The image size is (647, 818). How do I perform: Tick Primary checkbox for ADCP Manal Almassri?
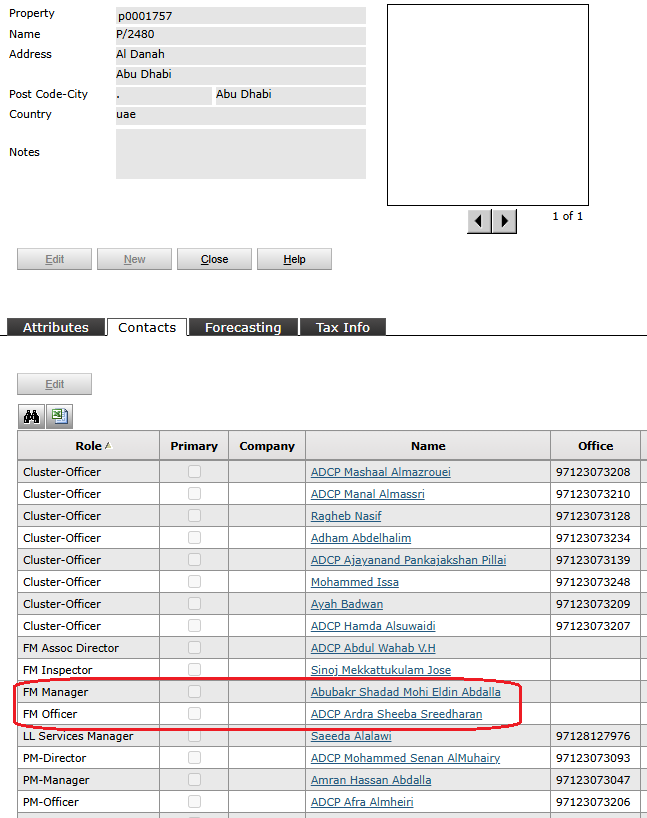(x=194, y=494)
